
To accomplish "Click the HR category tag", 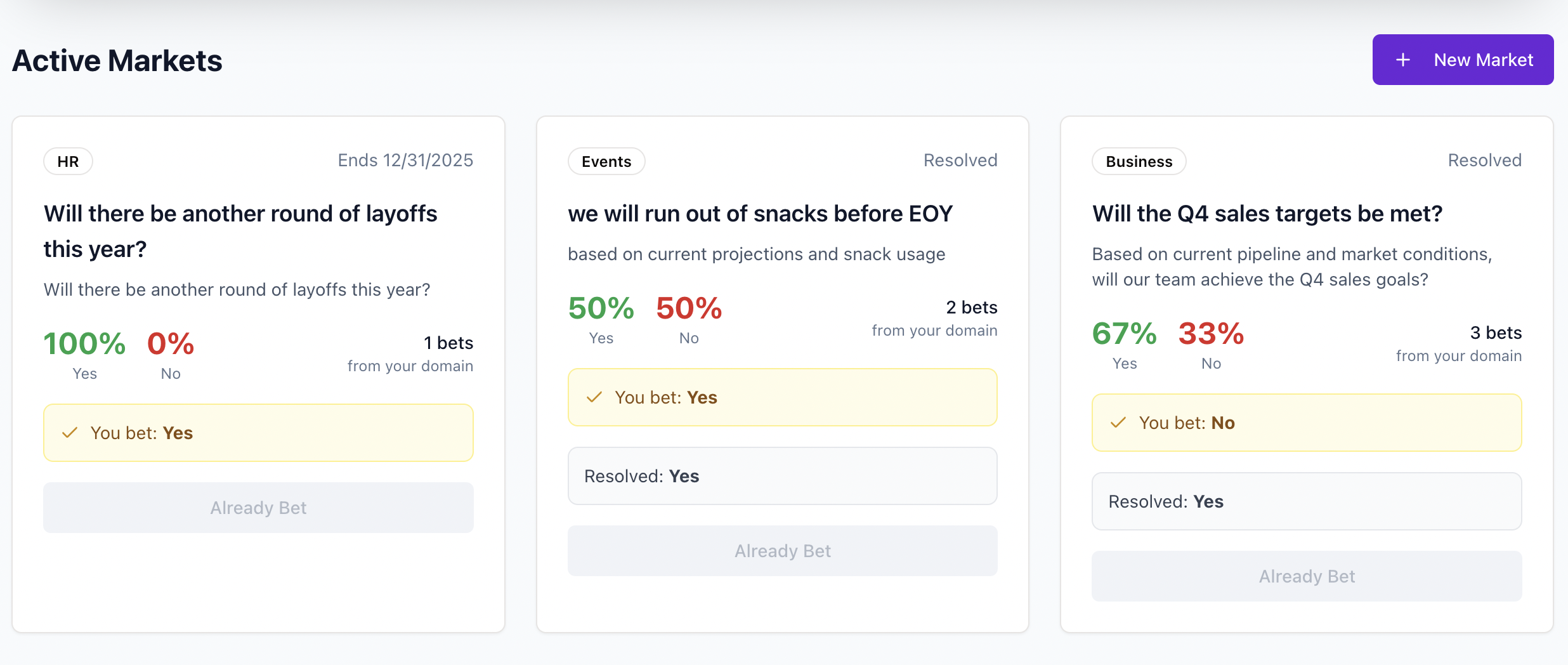I will tap(68, 161).
